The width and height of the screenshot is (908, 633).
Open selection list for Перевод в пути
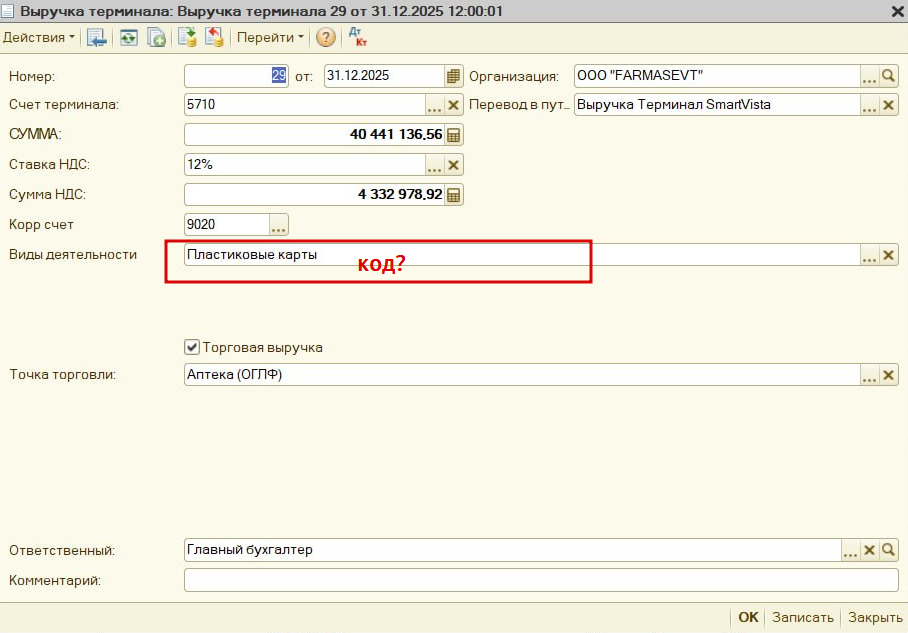tap(869, 105)
